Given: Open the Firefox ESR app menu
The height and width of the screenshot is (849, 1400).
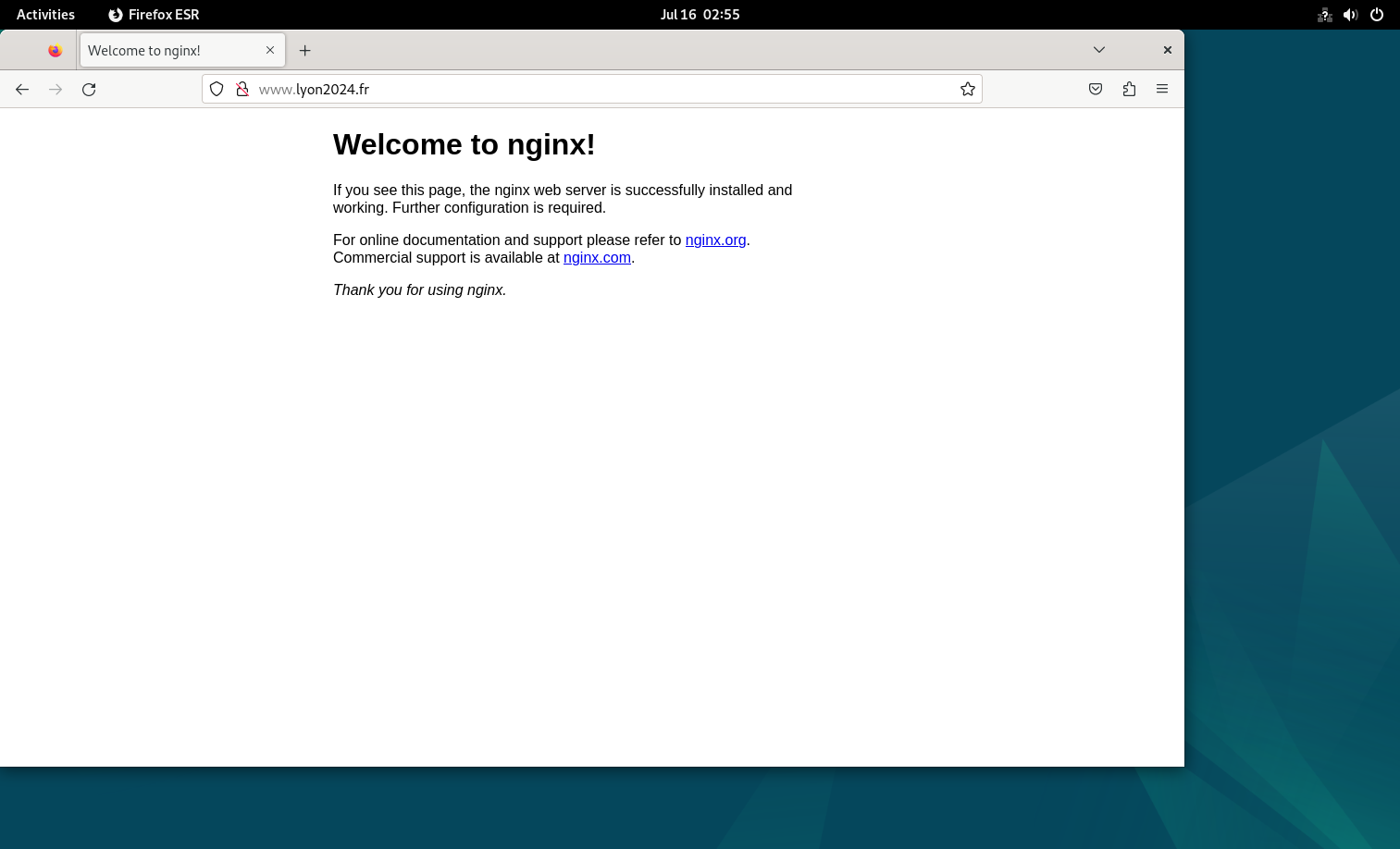Looking at the screenshot, I should (x=154, y=14).
